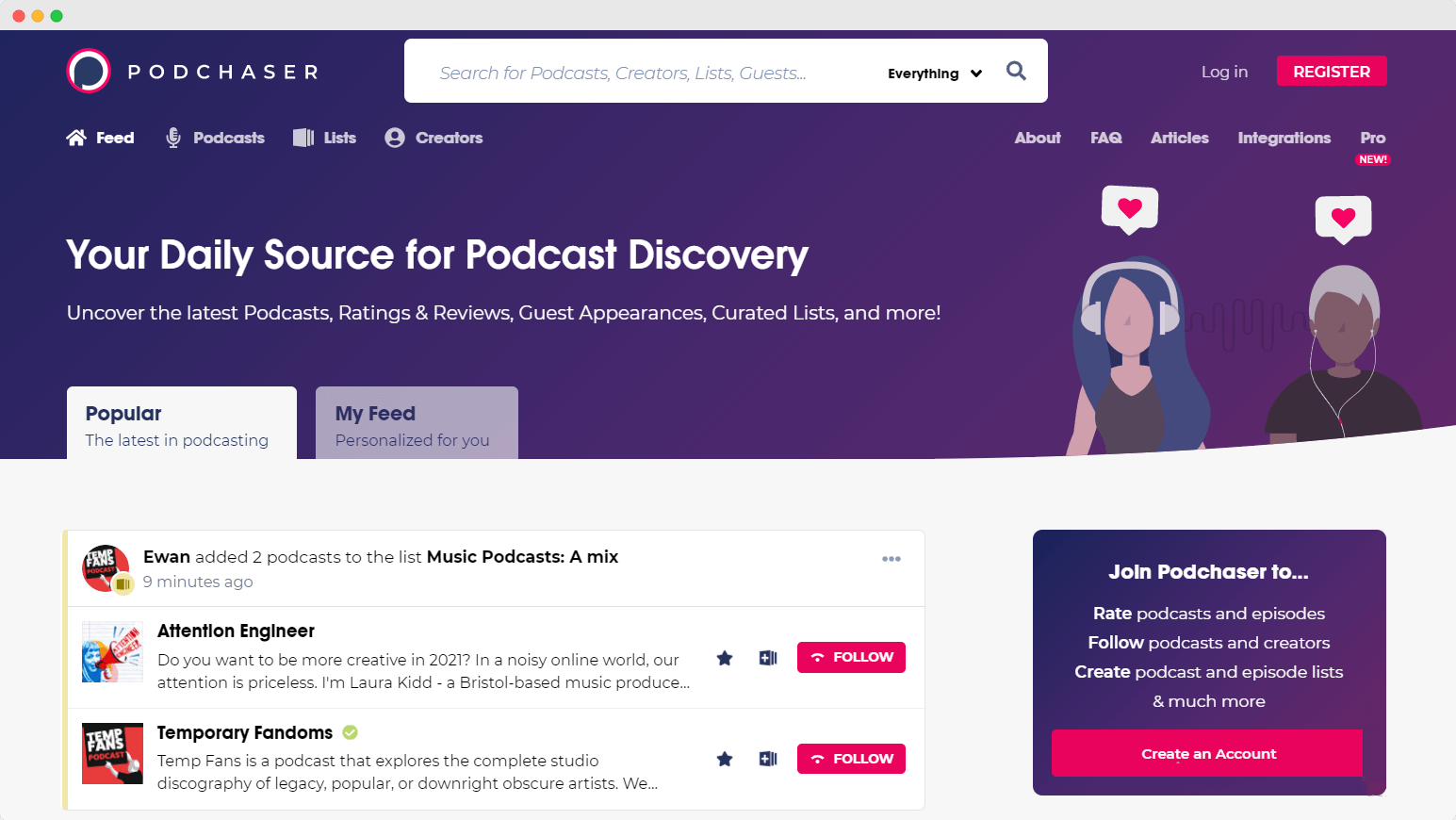Switch to the Popular tab
The height and width of the screenshot is (820, 1456).
point(182,423)
